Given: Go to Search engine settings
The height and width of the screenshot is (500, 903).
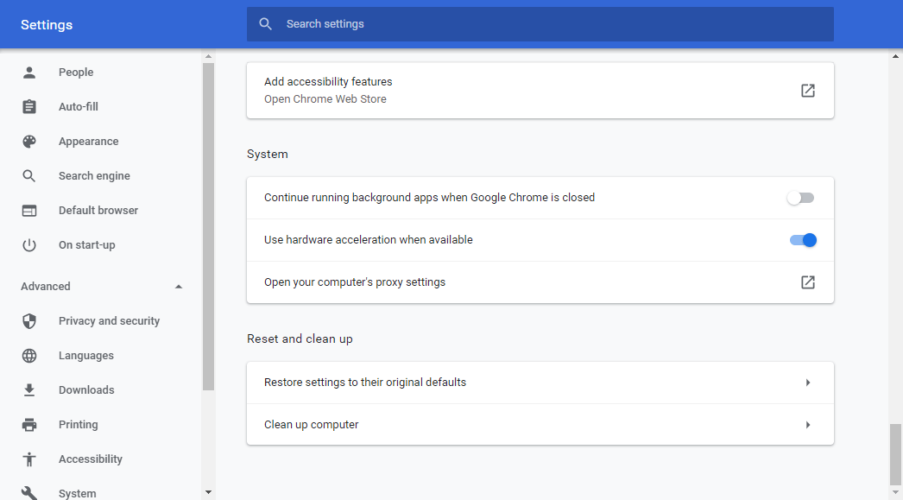Looking at the screenshot, I should click(x=94, y=176).
